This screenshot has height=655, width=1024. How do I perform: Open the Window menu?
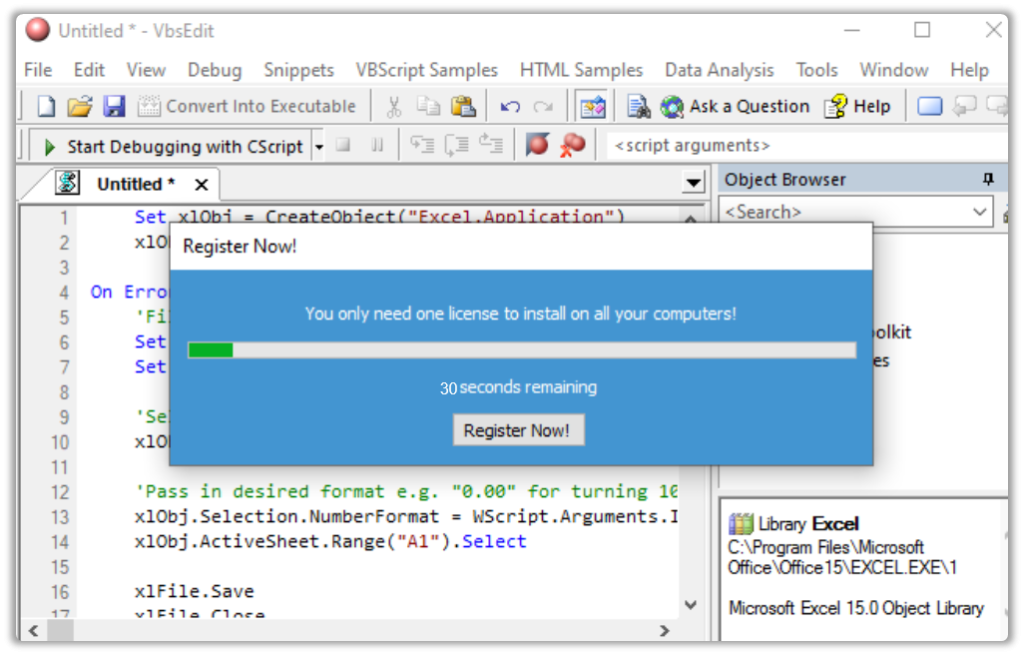coord(893,70)
